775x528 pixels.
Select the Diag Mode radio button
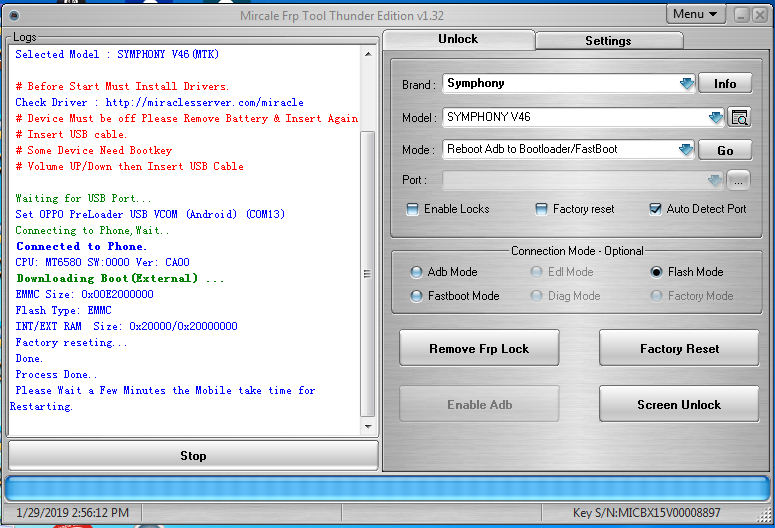pyautogui.click(x=536, y=296)
